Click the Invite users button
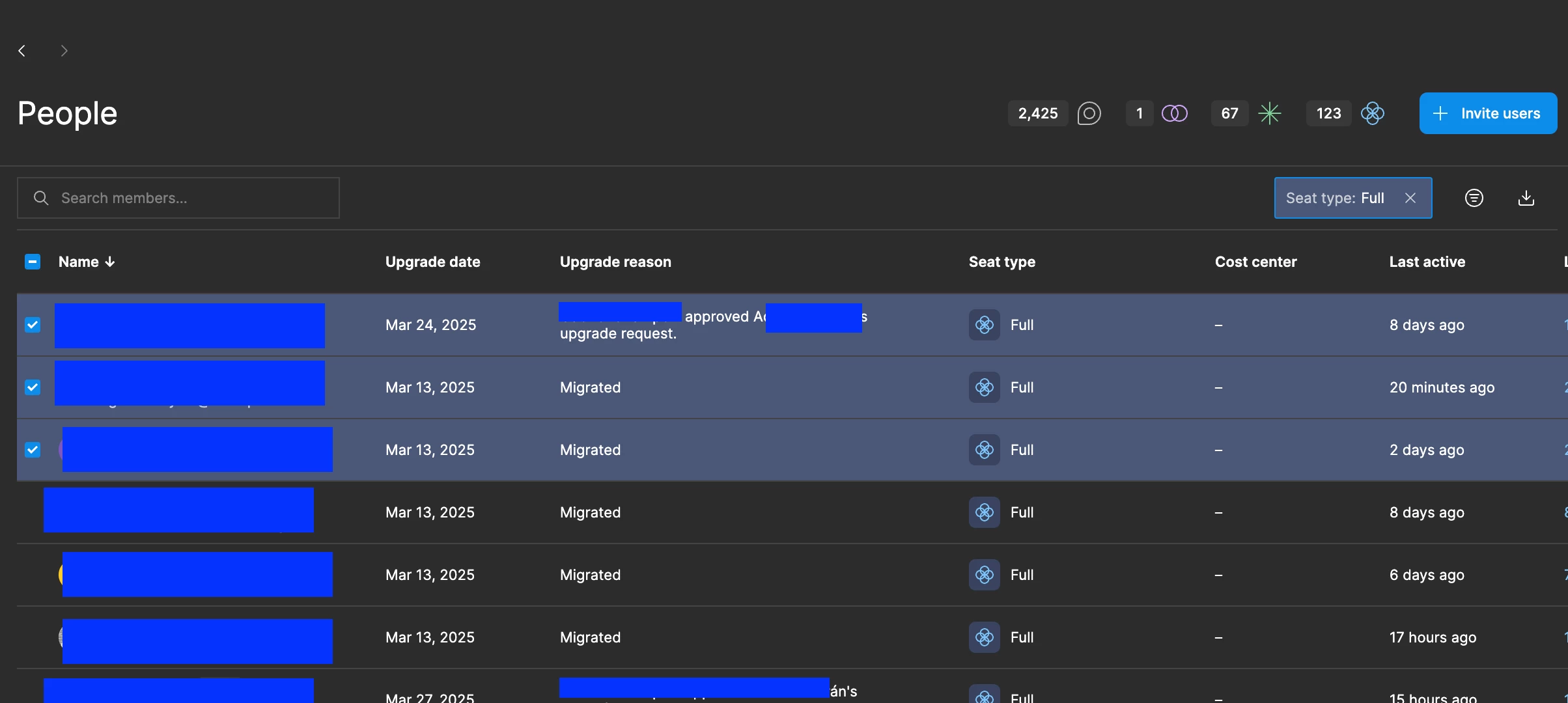 pos(1488,113)
